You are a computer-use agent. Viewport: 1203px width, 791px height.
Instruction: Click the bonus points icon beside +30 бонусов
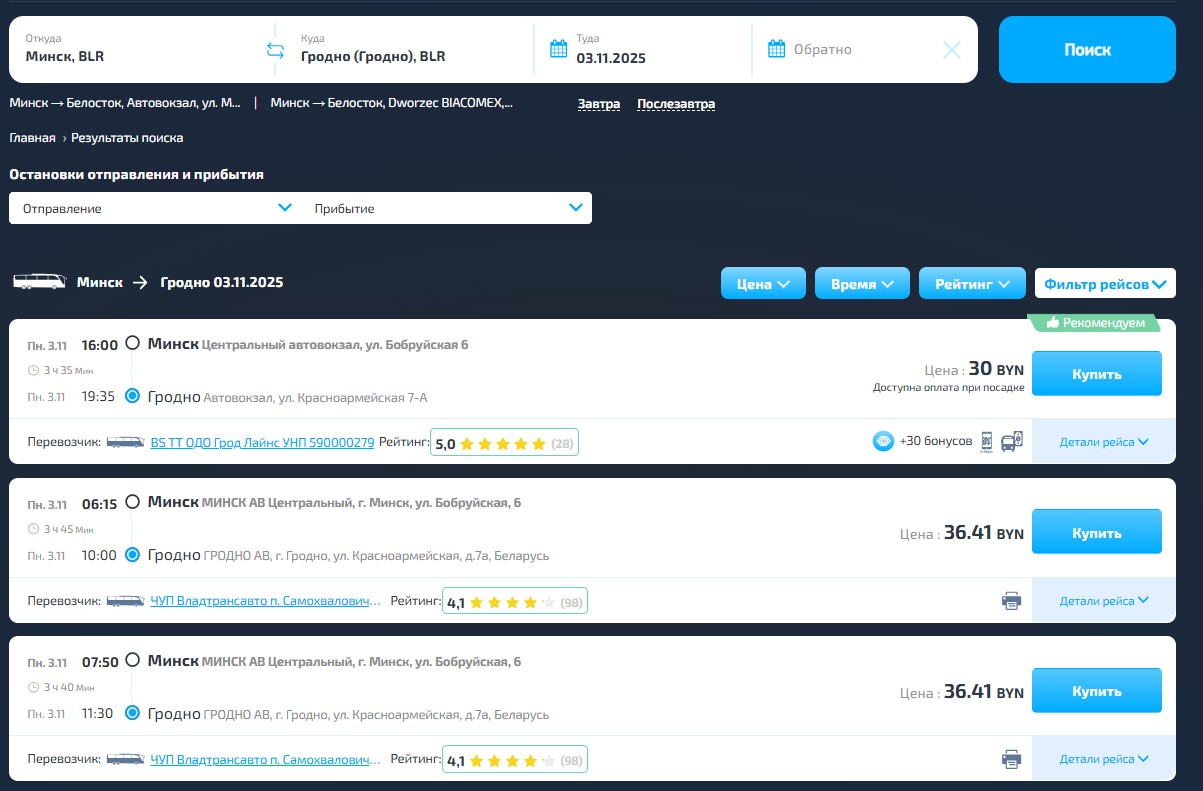pyautogui.click(x=883, y=441)
